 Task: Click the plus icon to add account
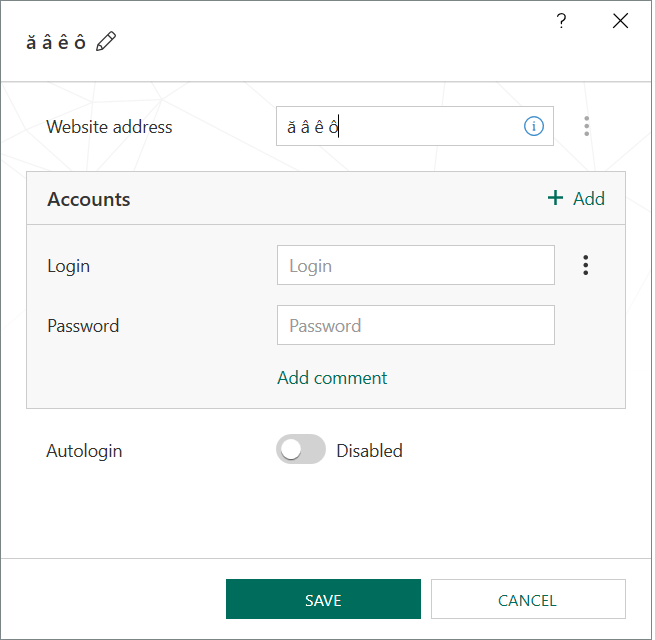click(x=556, y=198)
